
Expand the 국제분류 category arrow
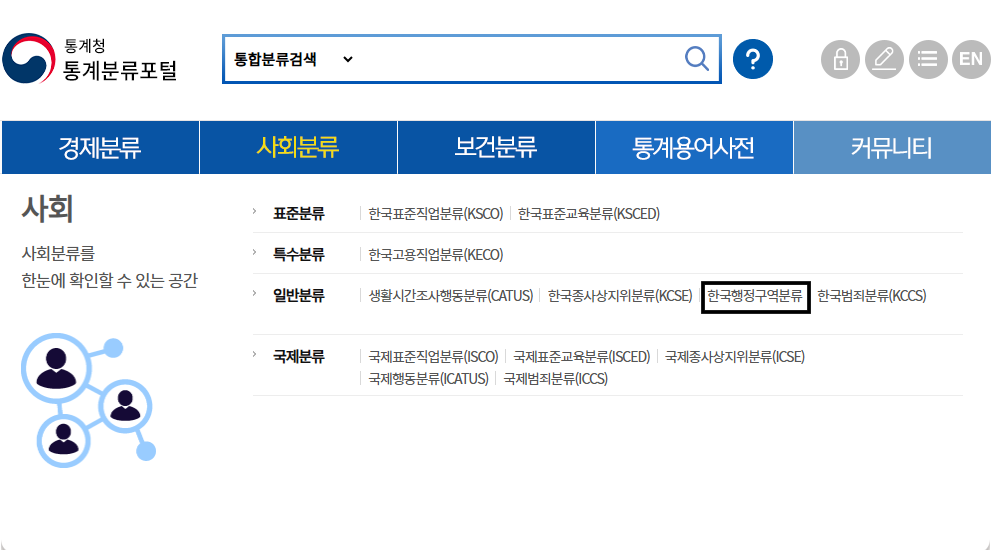point(256,356)
